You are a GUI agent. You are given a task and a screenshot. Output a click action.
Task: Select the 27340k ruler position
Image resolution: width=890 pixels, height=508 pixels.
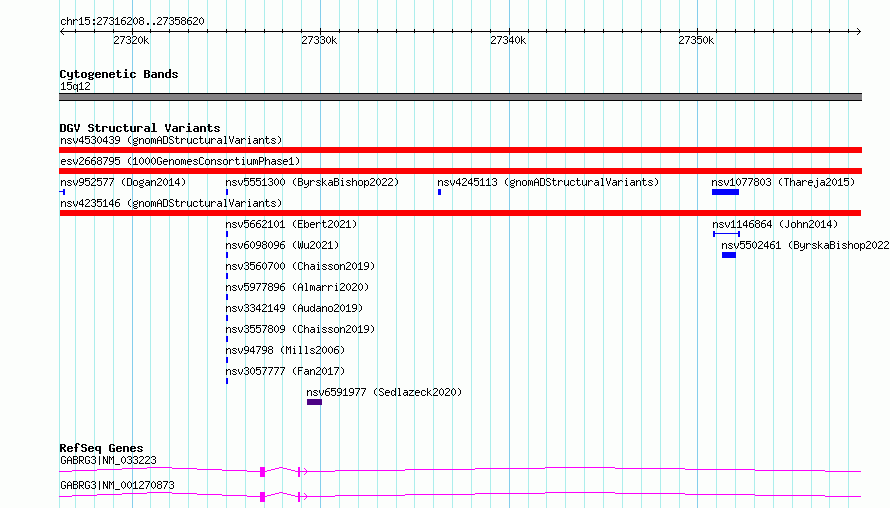tap(508, 40)
